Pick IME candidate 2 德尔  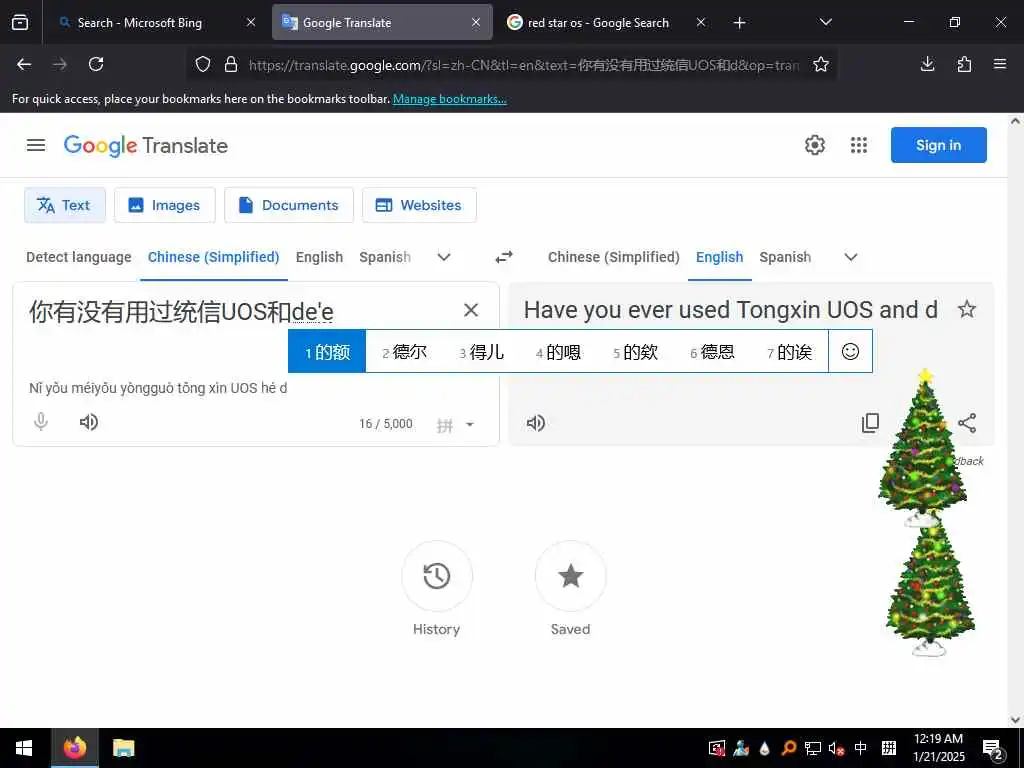pos(404,352)
